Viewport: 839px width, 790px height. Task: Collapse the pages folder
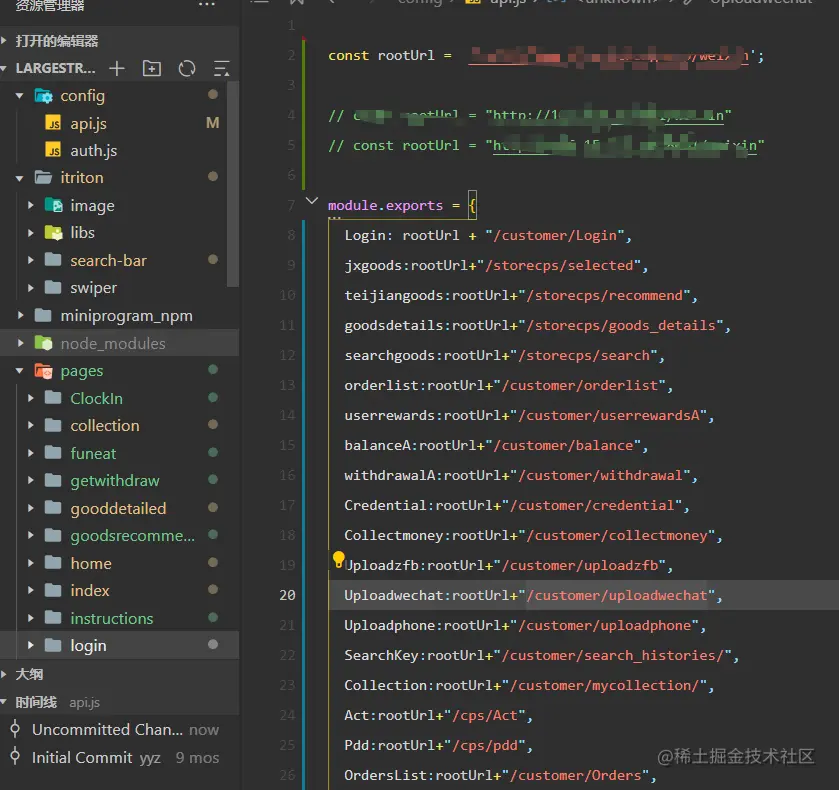pos(20,371)
